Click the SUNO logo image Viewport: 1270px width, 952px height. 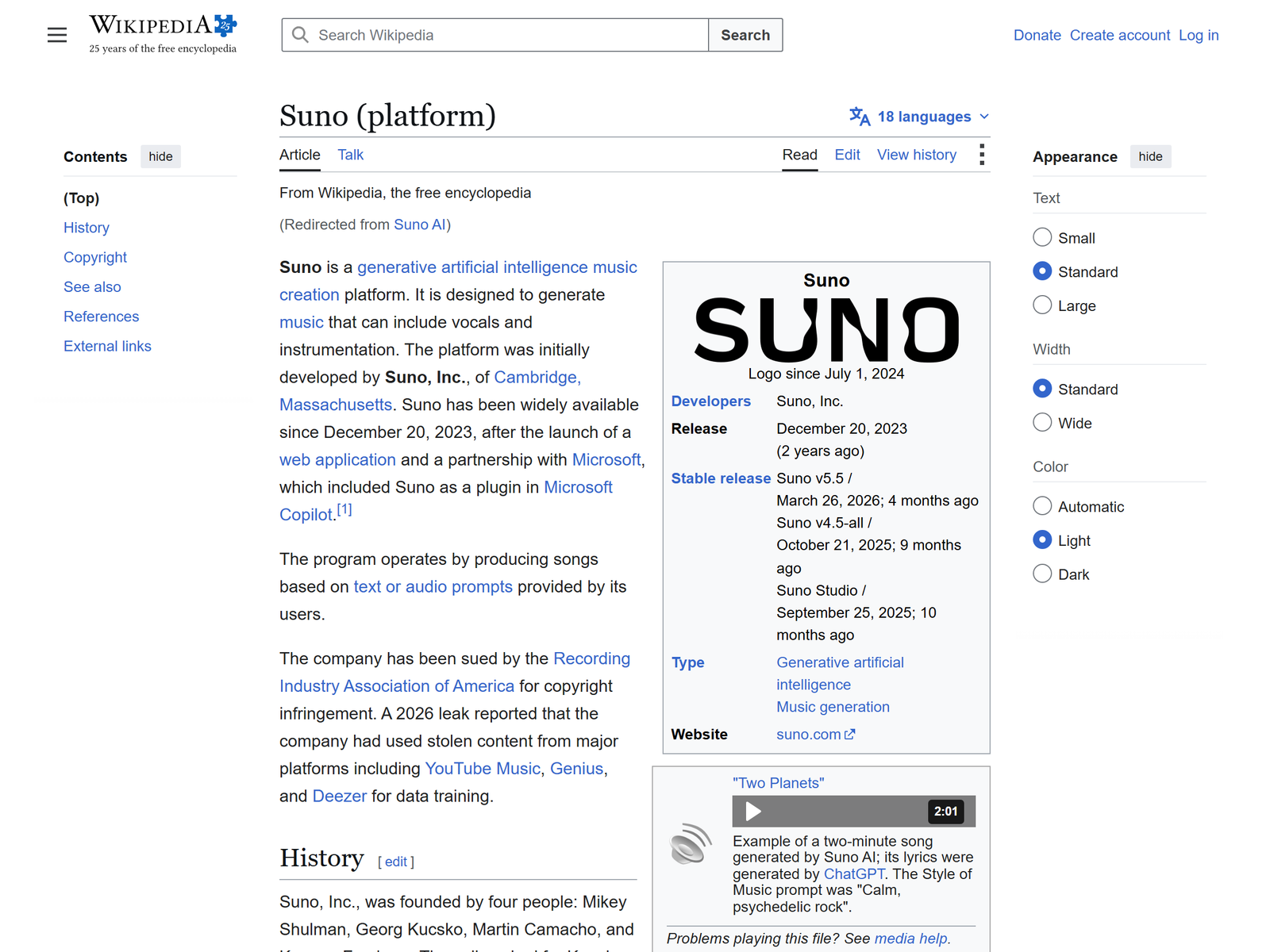click(826, 329)
